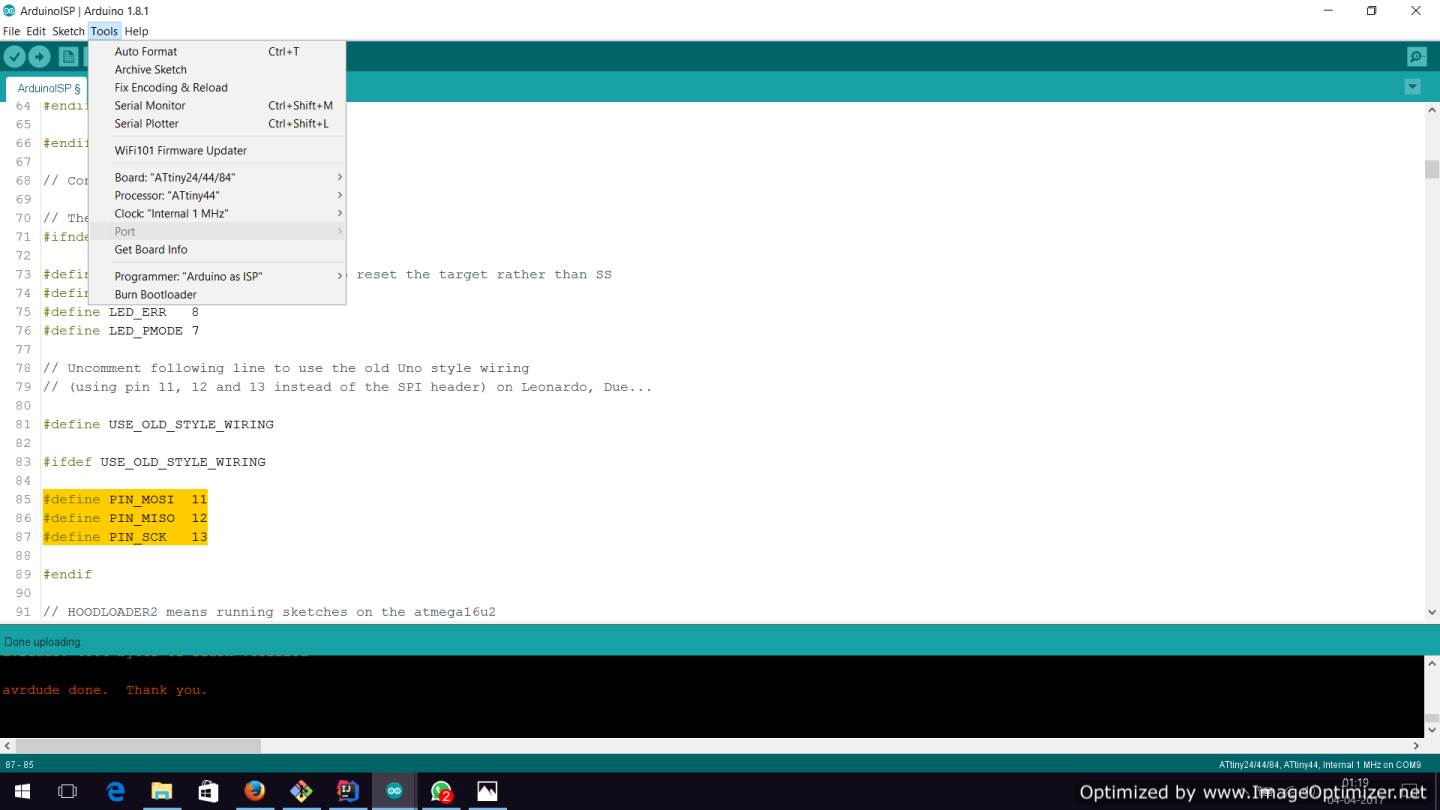
Task: Open the Edit menu
Action: 36,31
